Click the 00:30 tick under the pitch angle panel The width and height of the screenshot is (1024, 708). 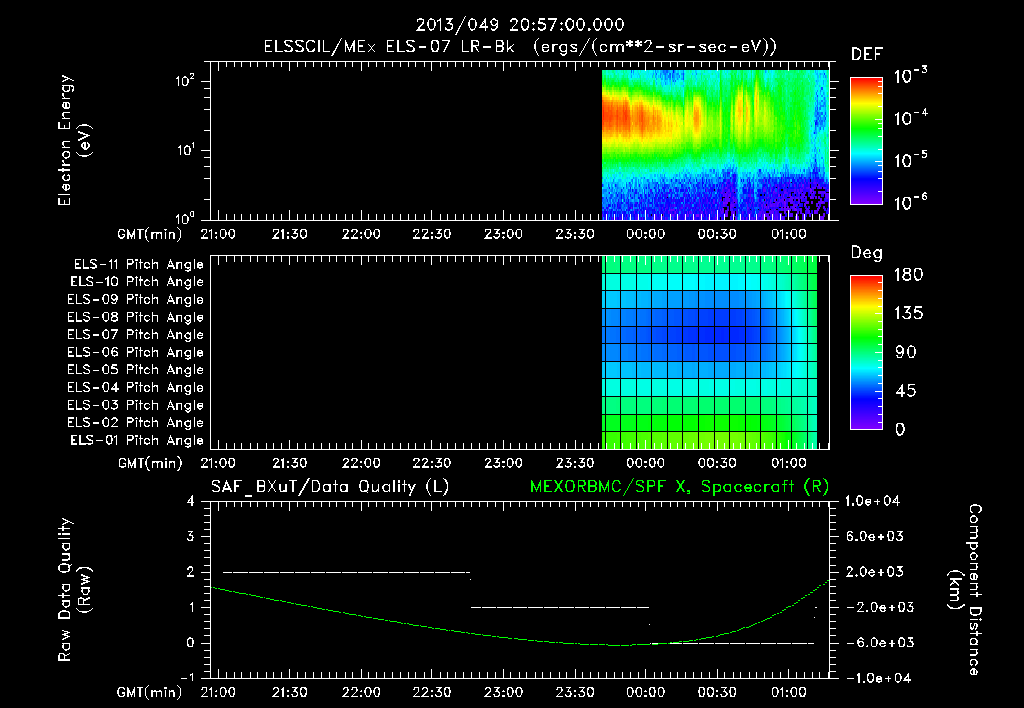(716, 464)
